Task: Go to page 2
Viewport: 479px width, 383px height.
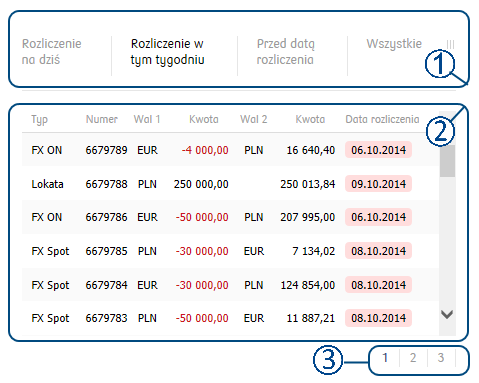Action: coord(413,358)
